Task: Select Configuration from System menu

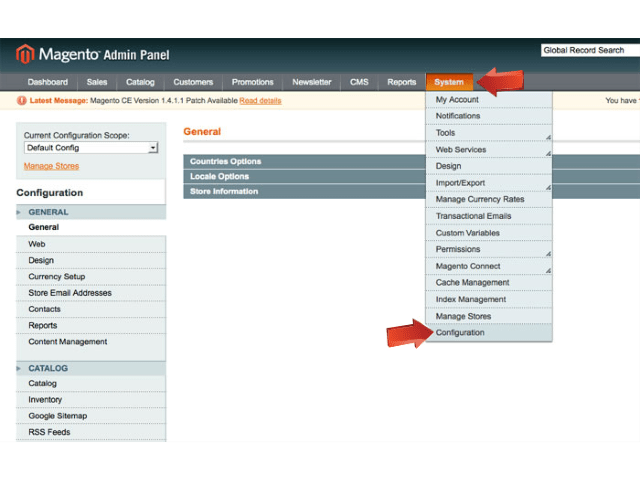Action: point(460,333)
